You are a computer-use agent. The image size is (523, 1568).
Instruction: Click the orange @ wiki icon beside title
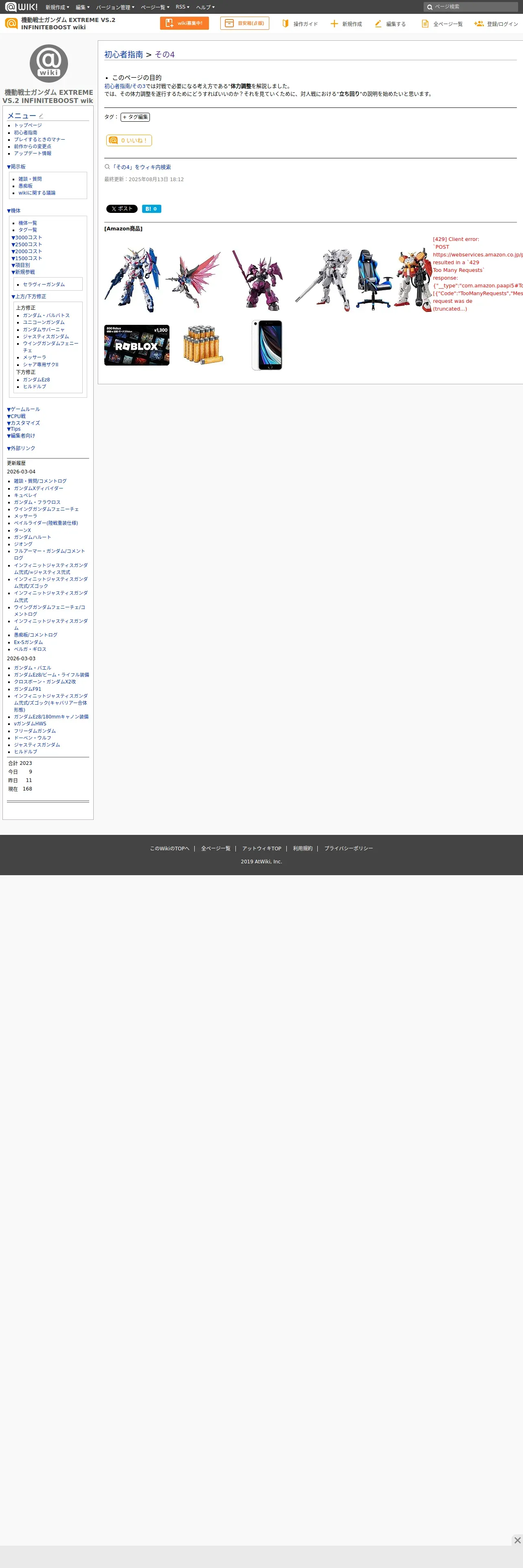click(11, 23)
